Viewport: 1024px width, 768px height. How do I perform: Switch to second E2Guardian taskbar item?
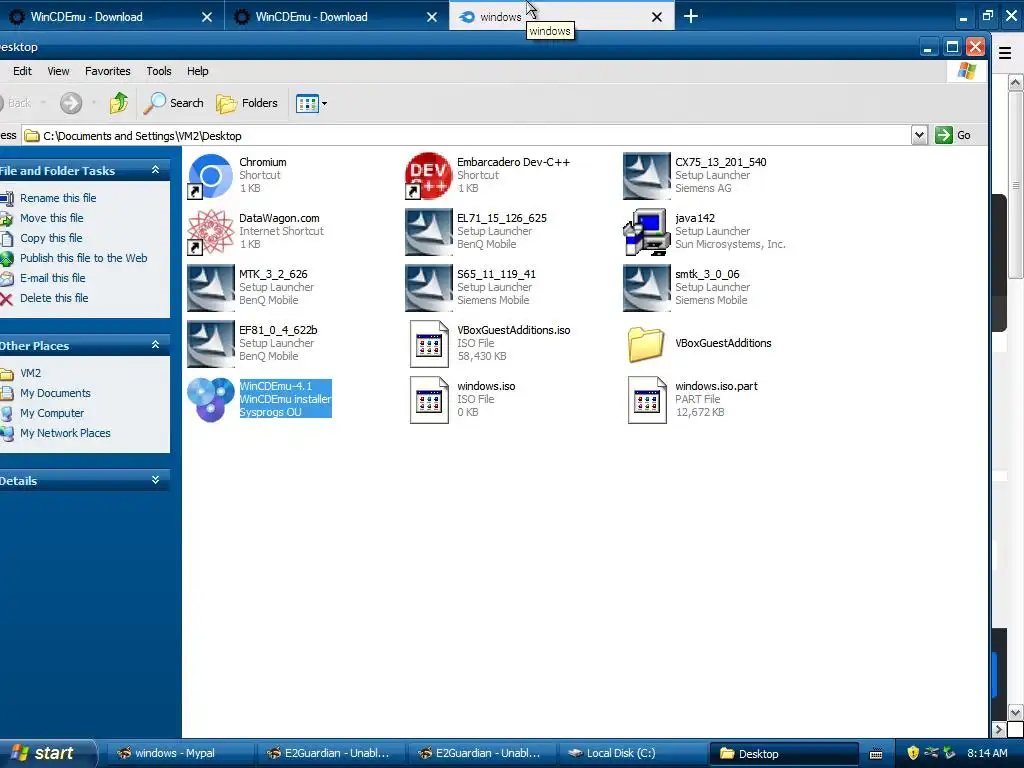pos(481,754)
